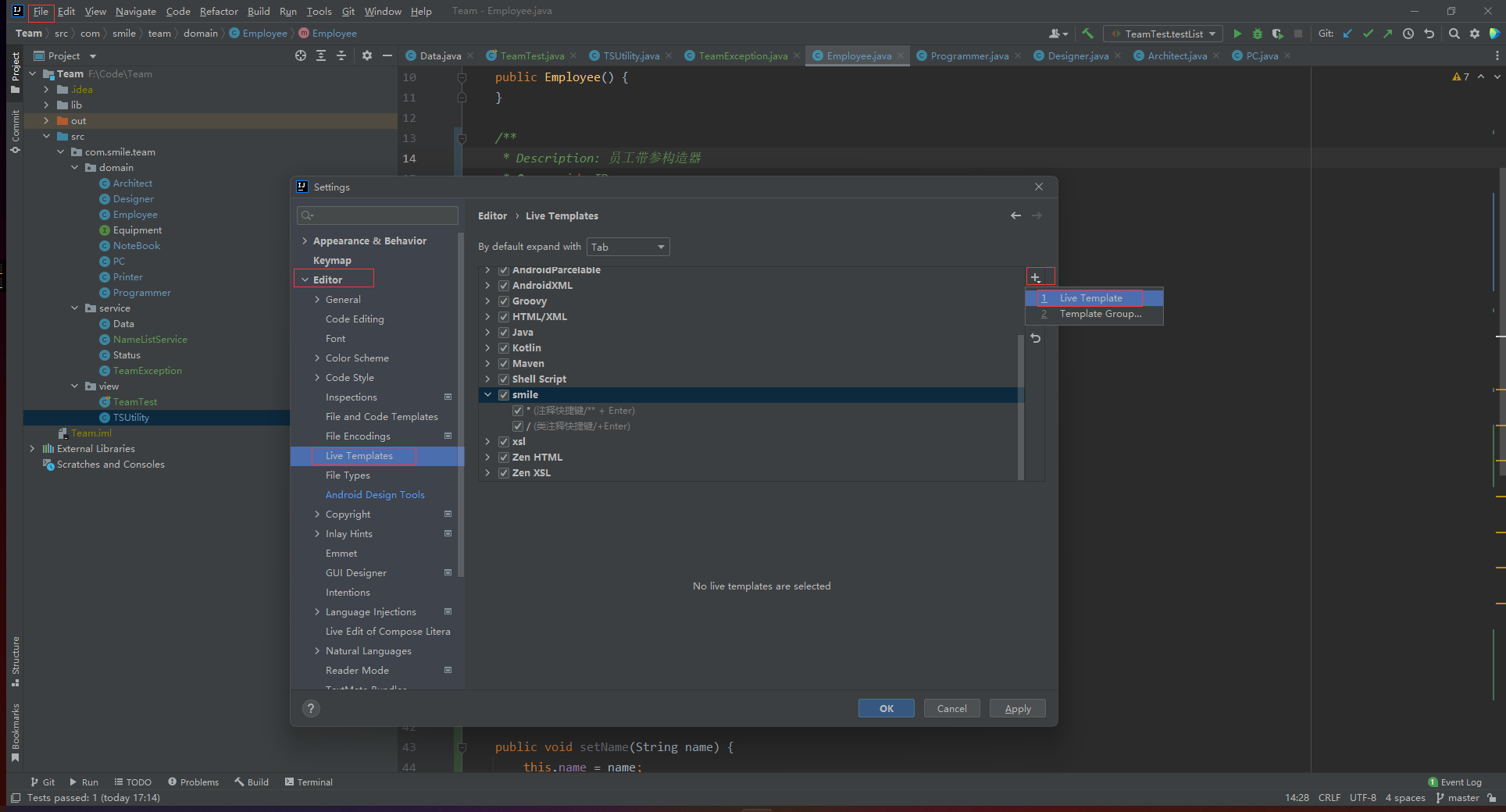
Task: Select the NameListService class in project tree
Action: coord(150,339)
